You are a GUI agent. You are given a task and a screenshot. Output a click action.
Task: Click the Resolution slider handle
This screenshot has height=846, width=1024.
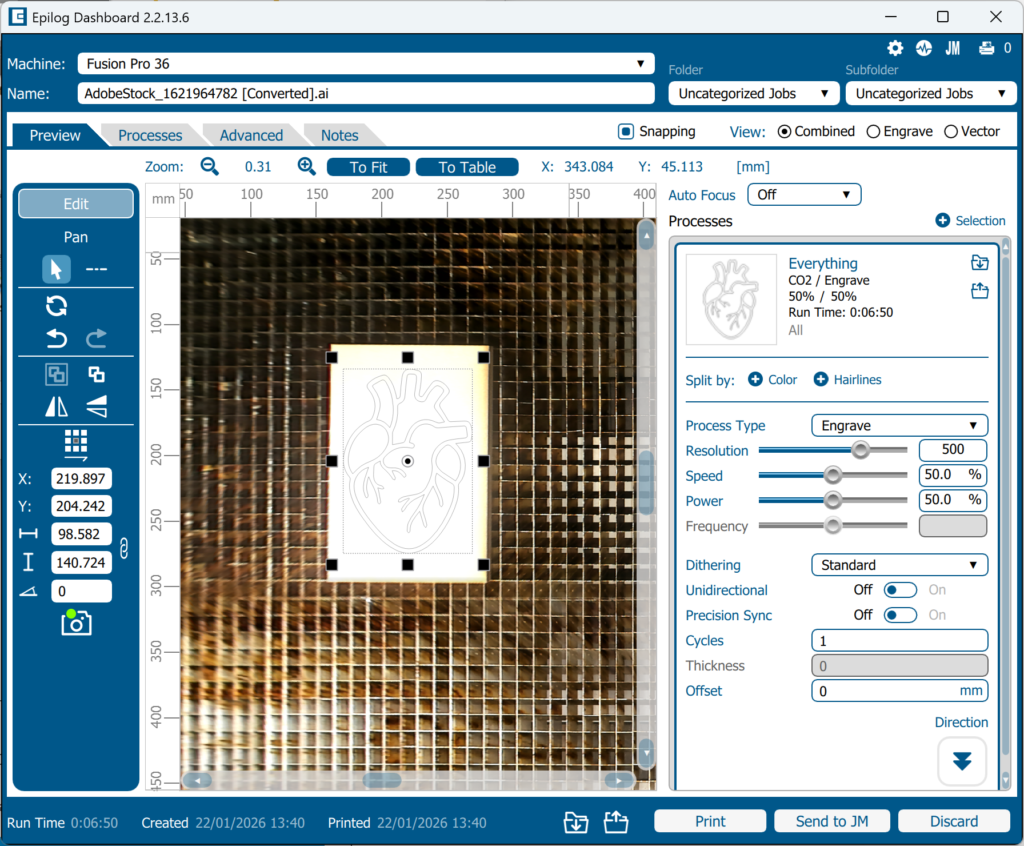pyautogui.click(x=861, y=450)
